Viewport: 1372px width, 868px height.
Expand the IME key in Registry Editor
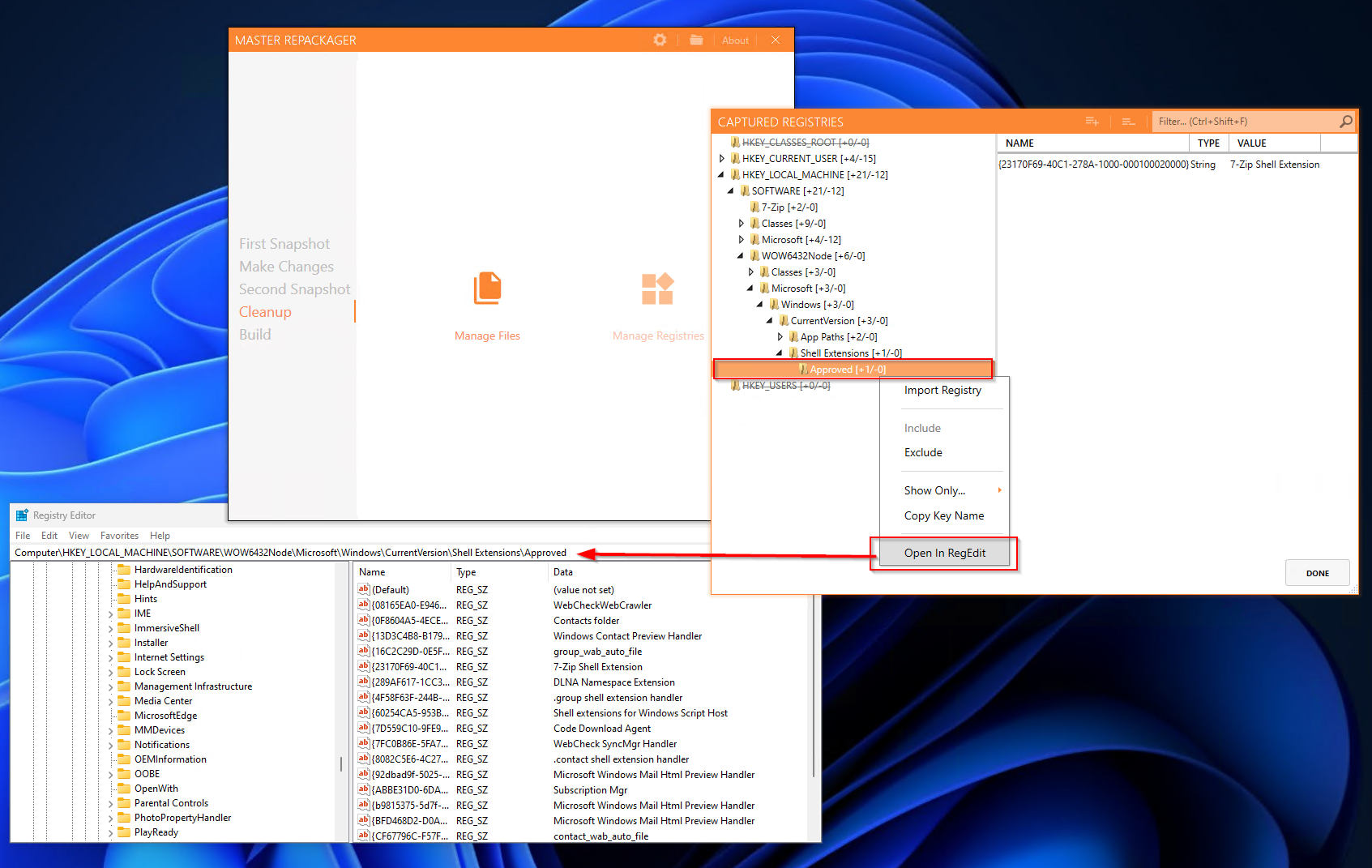(x=111, y=614)
